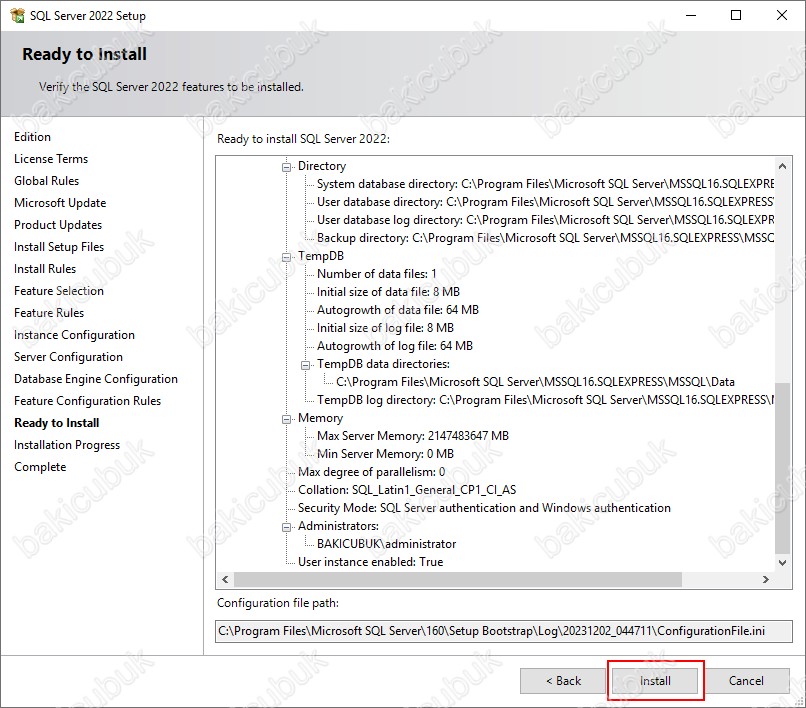Click the configuration file path field
The width and height of the screenshot is (806, 708).
[504, 631]
